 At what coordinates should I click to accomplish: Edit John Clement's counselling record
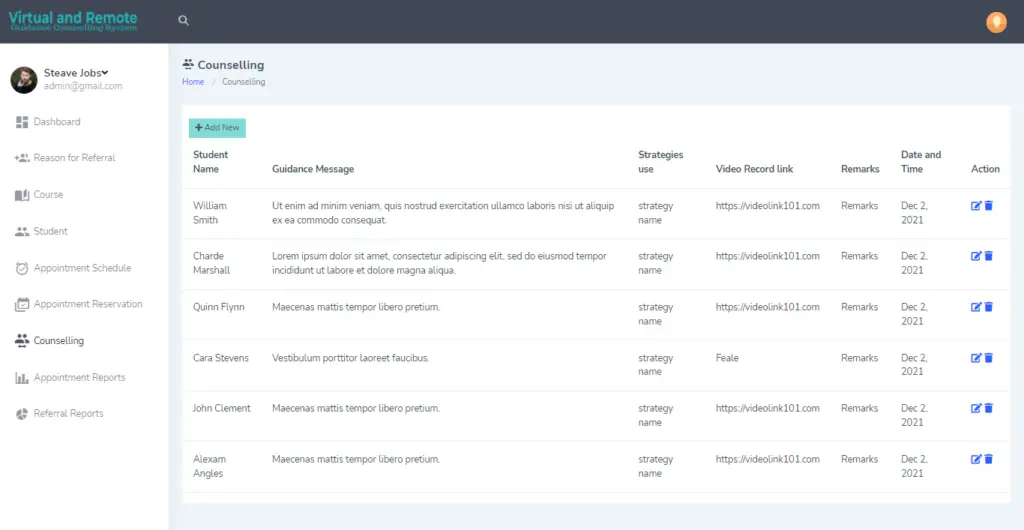(x=976, y=408)
